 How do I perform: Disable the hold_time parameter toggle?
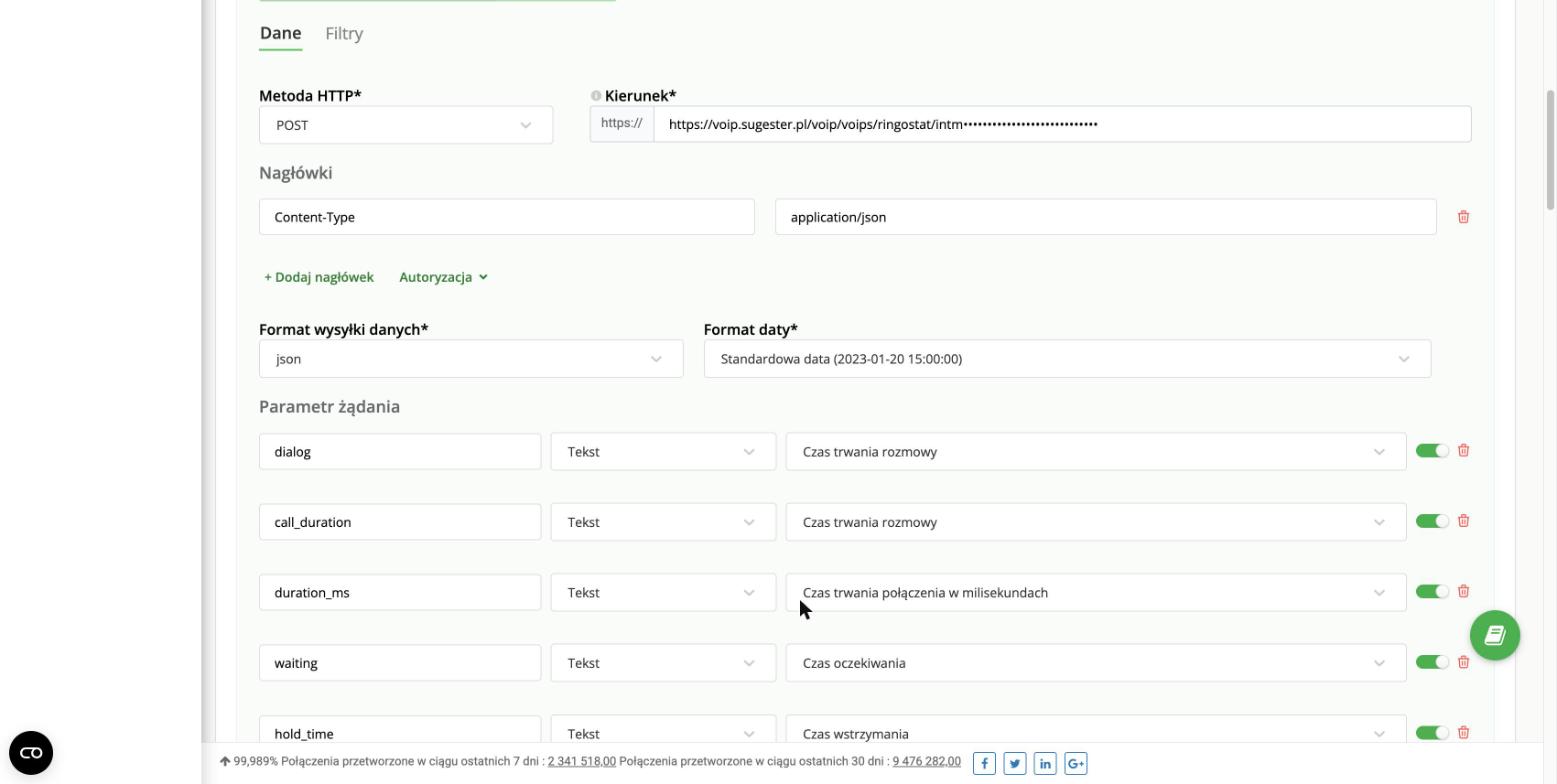[x=1432, y=733]
